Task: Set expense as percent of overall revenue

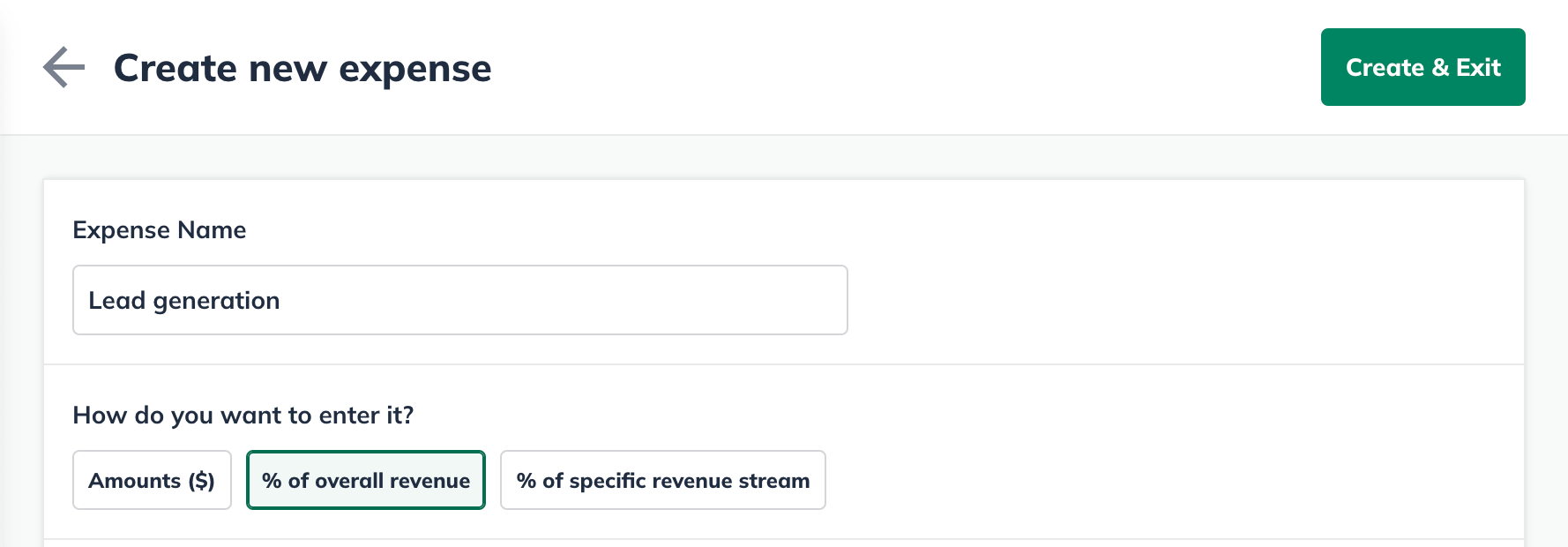Action: [x=366, y=480]
